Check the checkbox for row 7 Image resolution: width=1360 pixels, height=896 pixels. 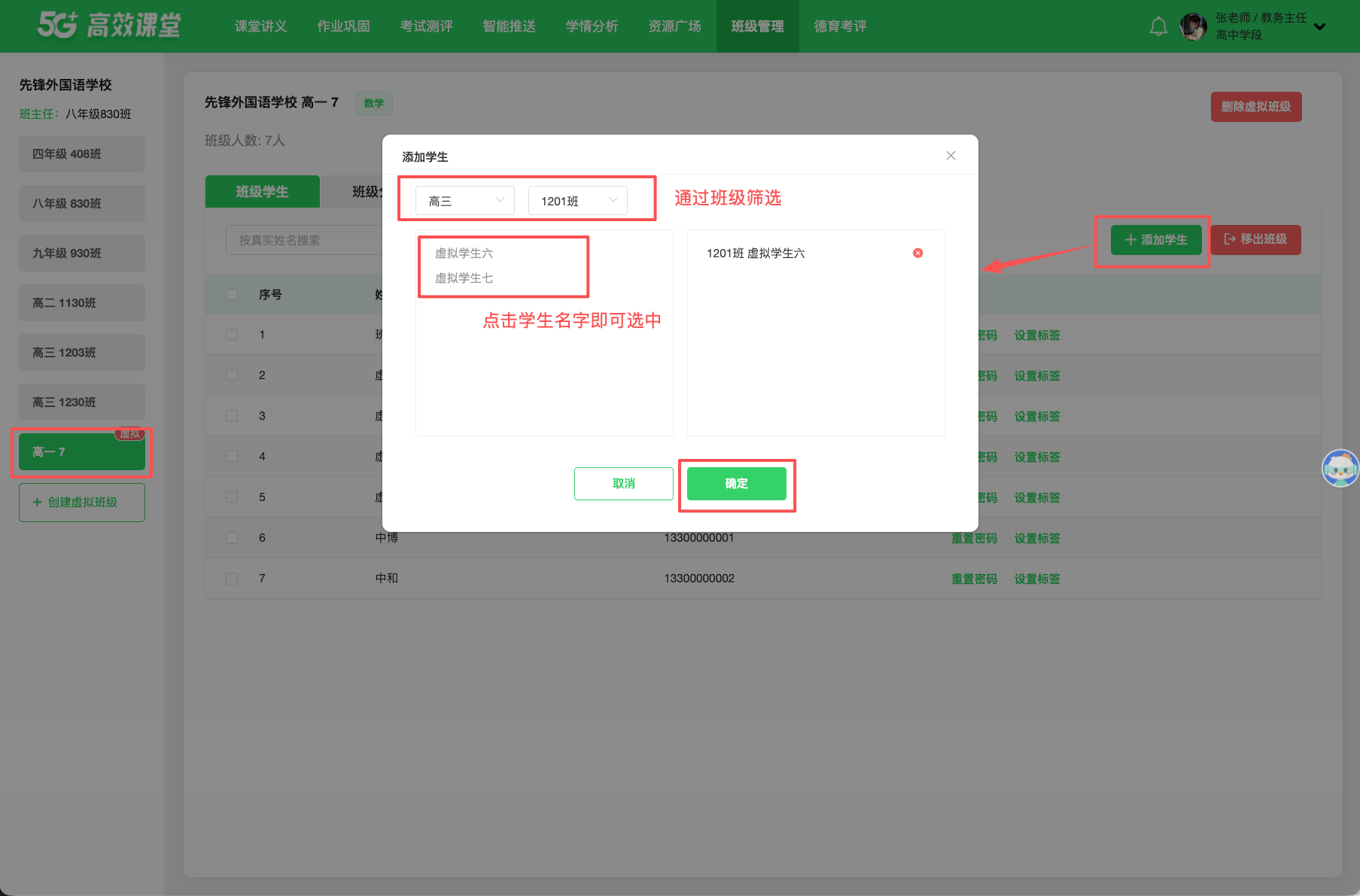click(232, 579)
